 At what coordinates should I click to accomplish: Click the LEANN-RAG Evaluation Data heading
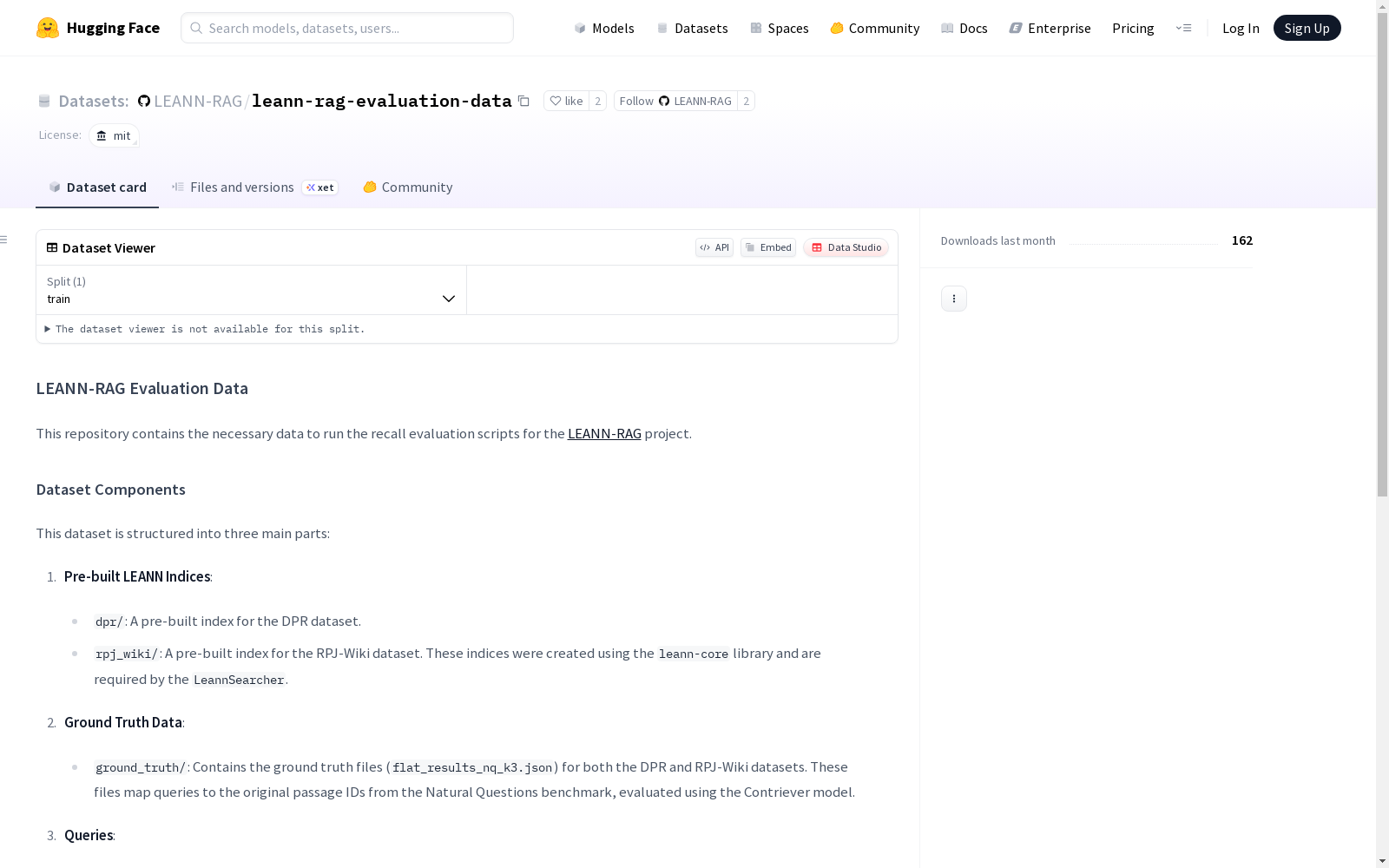[142, 388]
